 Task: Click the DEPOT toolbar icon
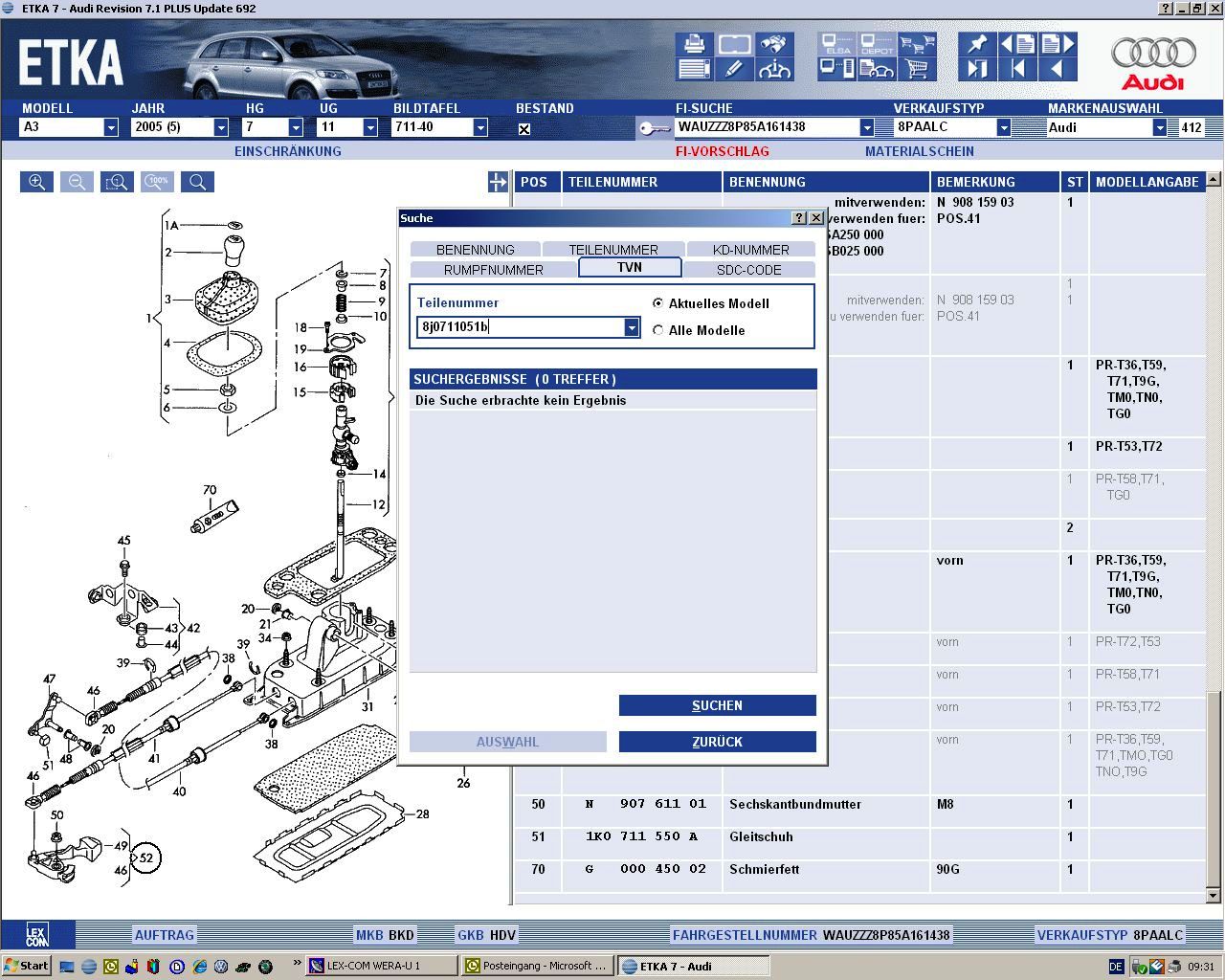[x=877, y=45]
